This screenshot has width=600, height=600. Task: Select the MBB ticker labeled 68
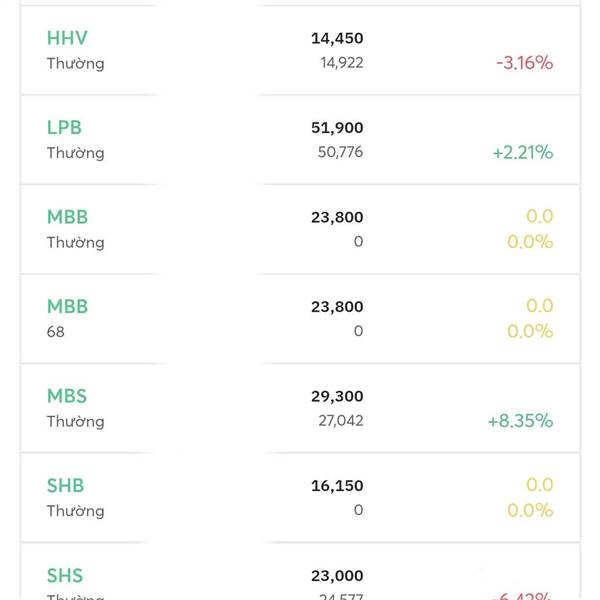[x=67, y=307]
